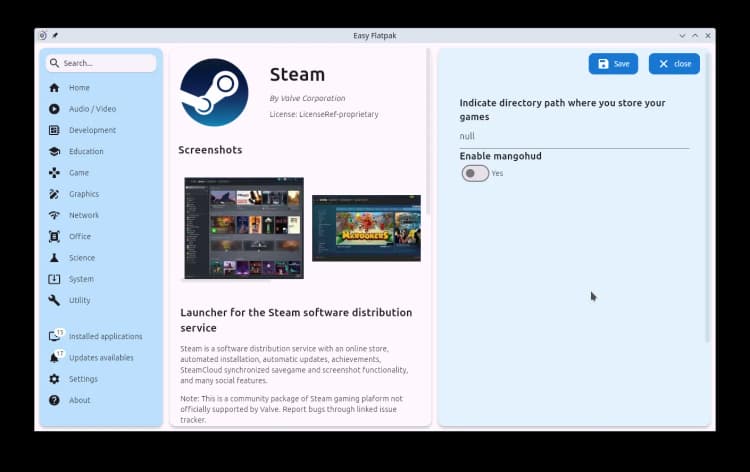Click the options panel scrollbar
This screenshot has width=750, height=472.
point(707,198)
